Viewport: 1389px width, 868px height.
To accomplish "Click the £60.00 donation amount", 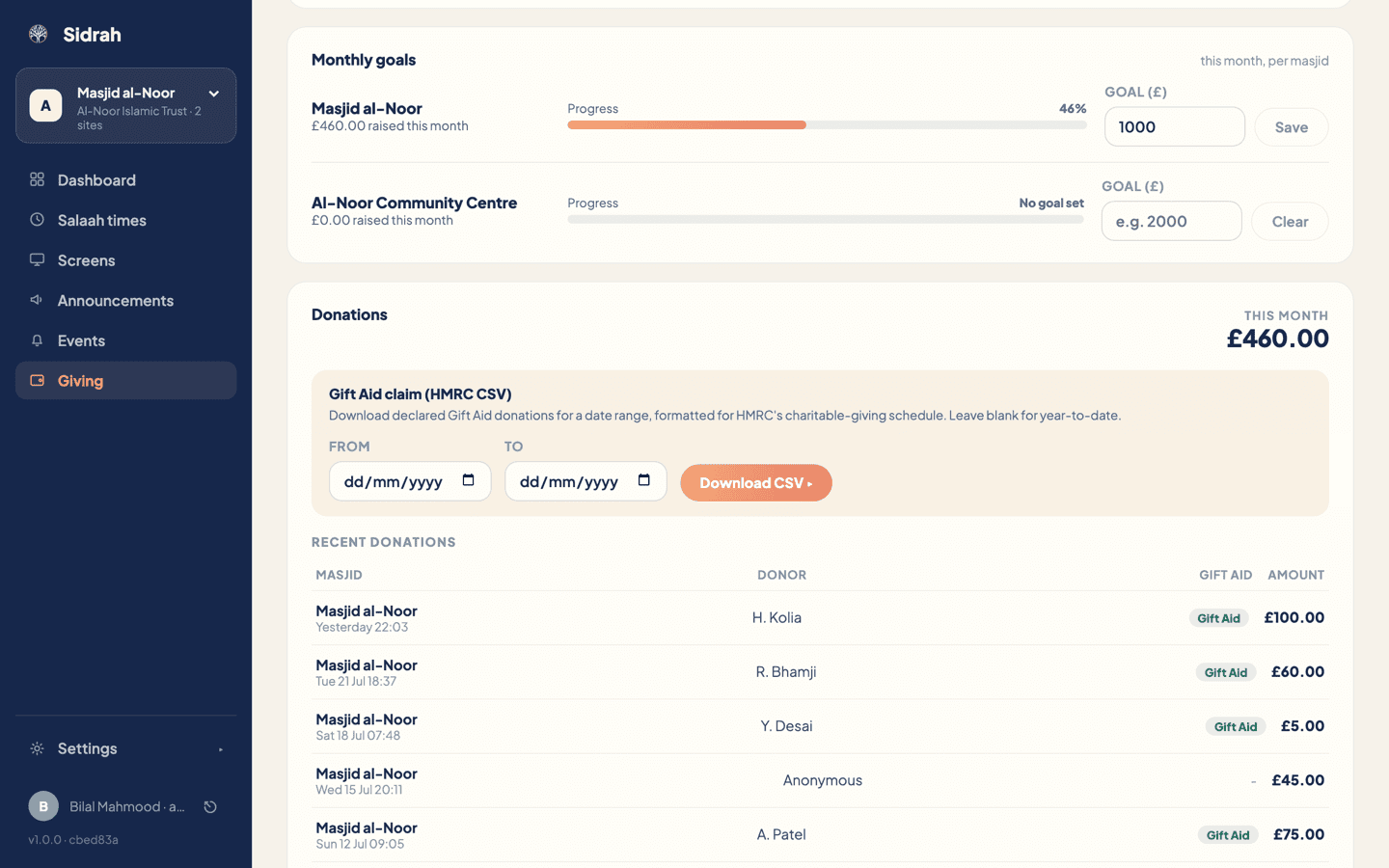I will [1297, 671].
